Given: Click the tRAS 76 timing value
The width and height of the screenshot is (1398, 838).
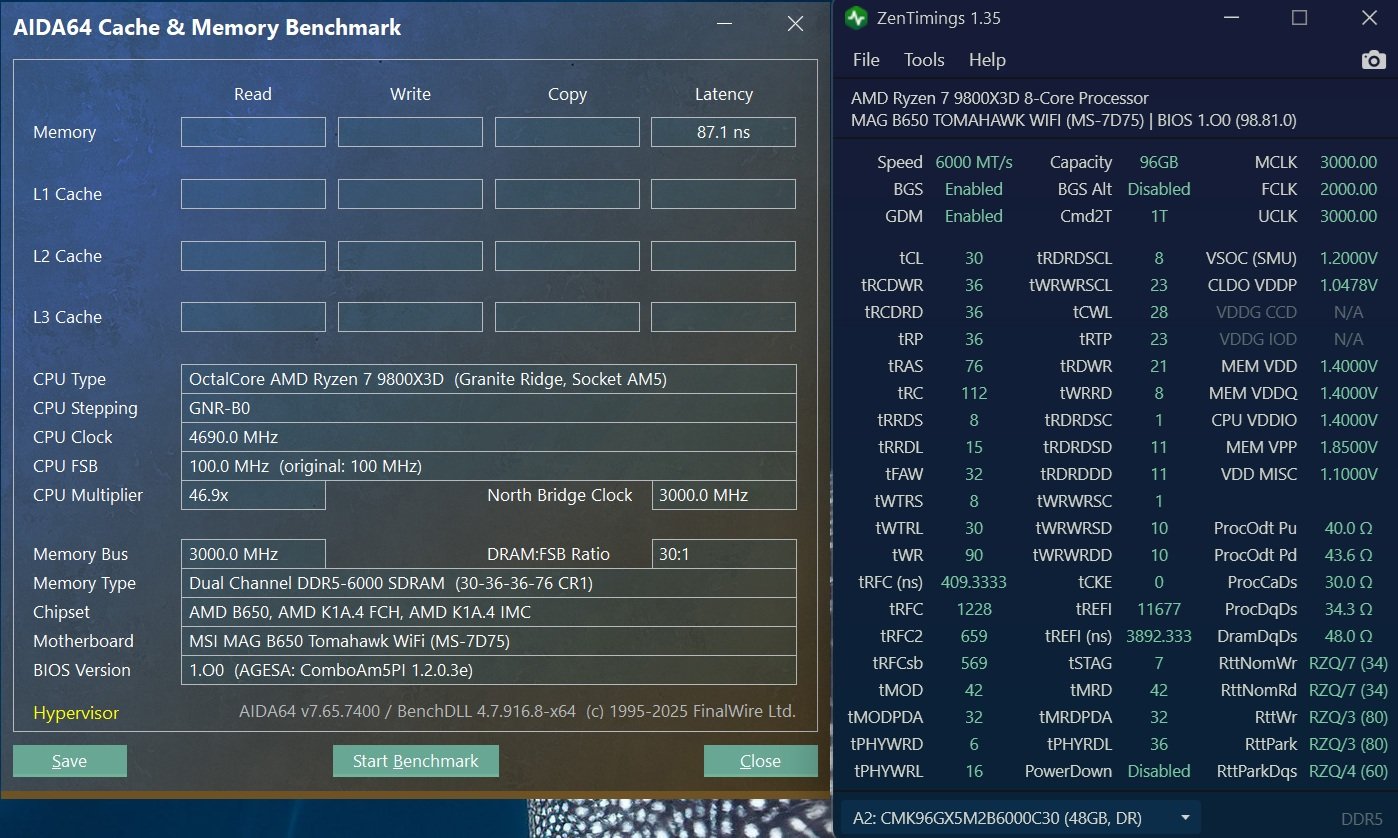Looking at the screenshot, I should coord(974,366).
